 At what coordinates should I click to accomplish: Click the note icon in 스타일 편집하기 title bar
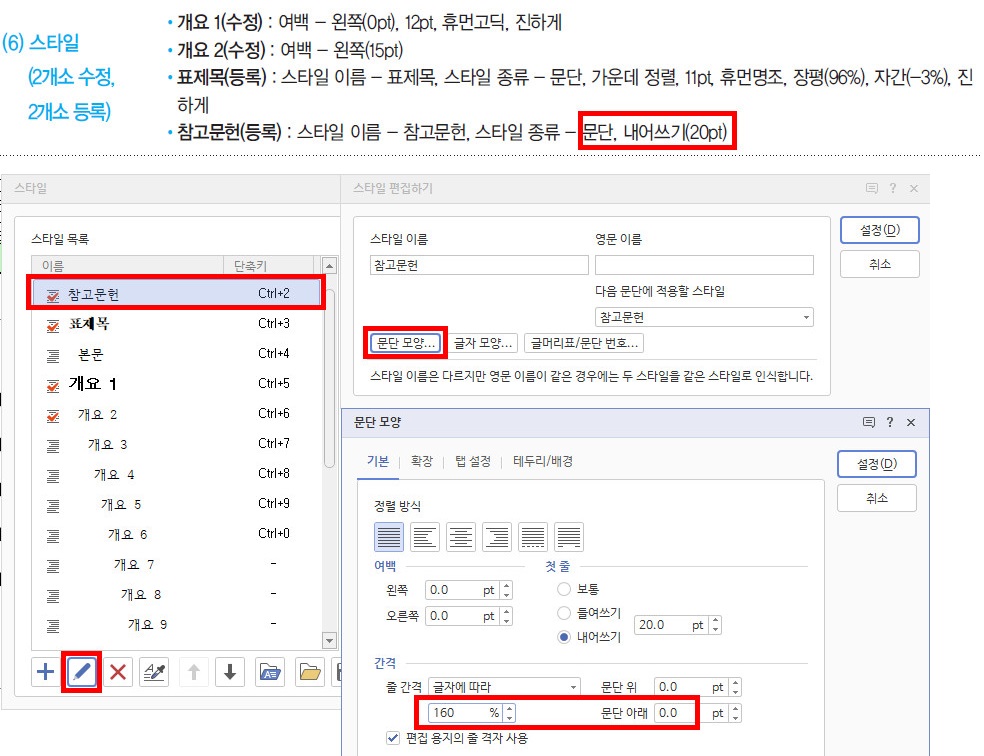click(x=872, y=188)
